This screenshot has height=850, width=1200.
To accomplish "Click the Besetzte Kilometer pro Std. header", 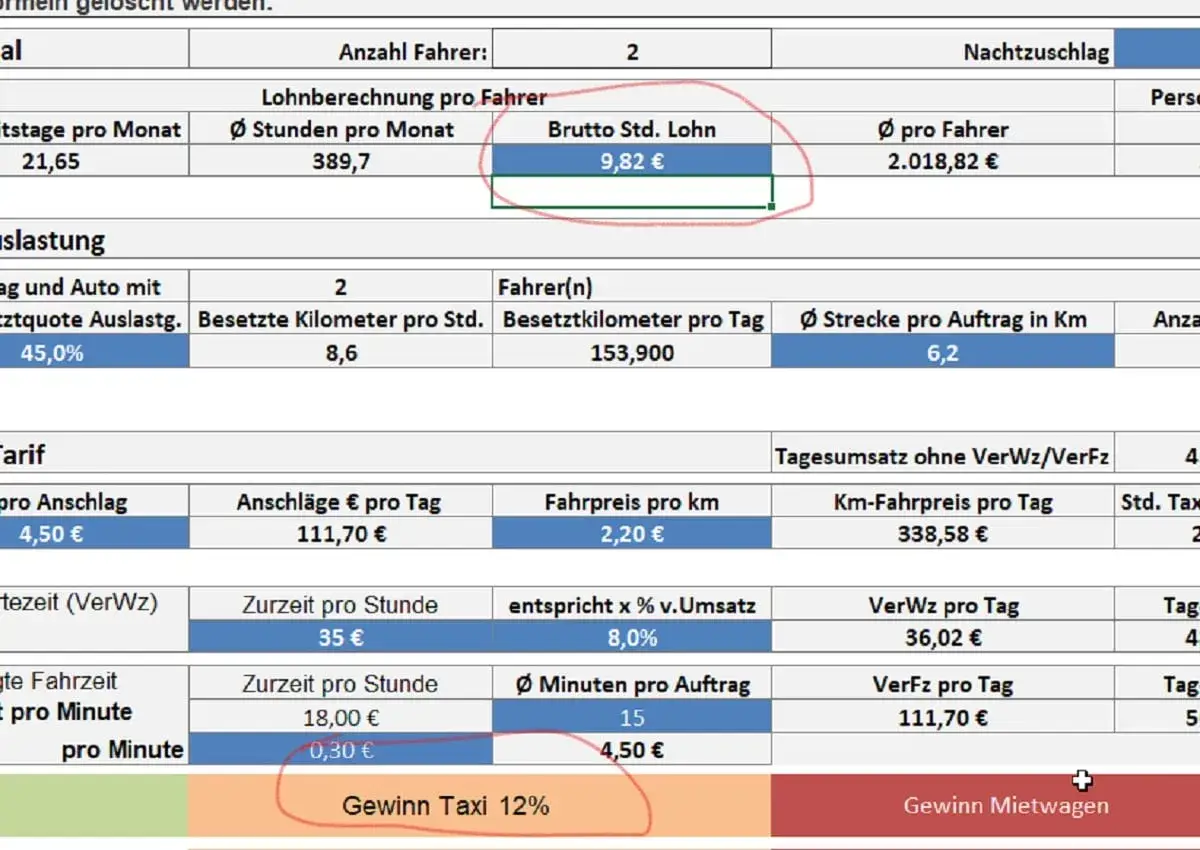I will click(340, 319).
